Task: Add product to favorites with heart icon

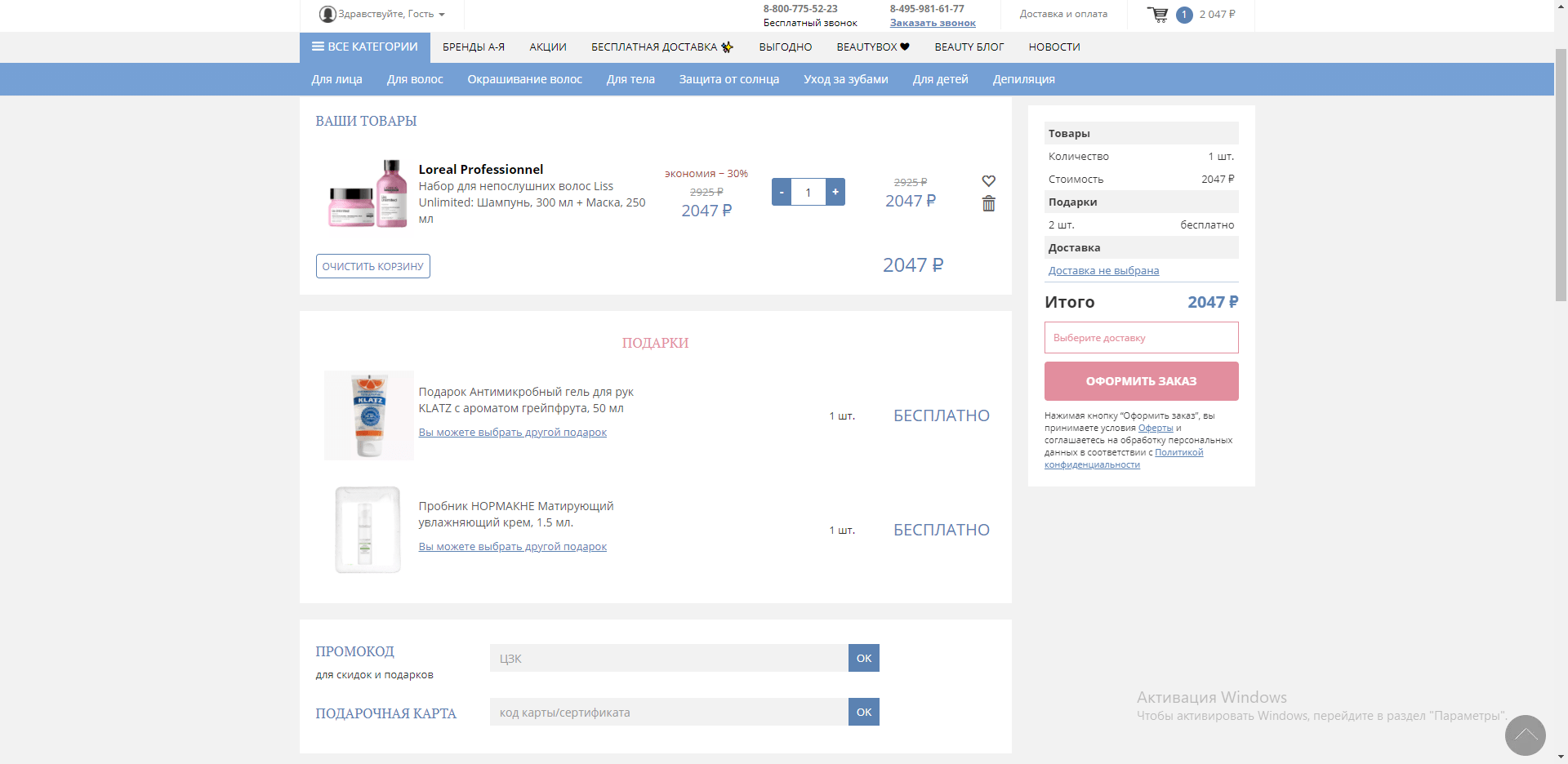Action: point(988,181)
